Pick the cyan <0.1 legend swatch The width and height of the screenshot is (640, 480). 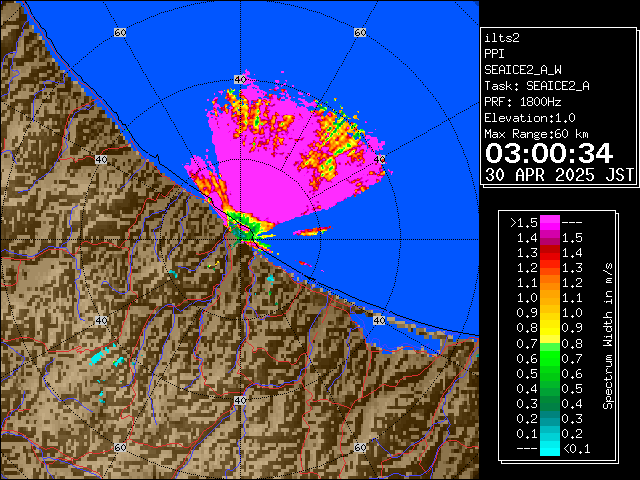pos(550,448)
